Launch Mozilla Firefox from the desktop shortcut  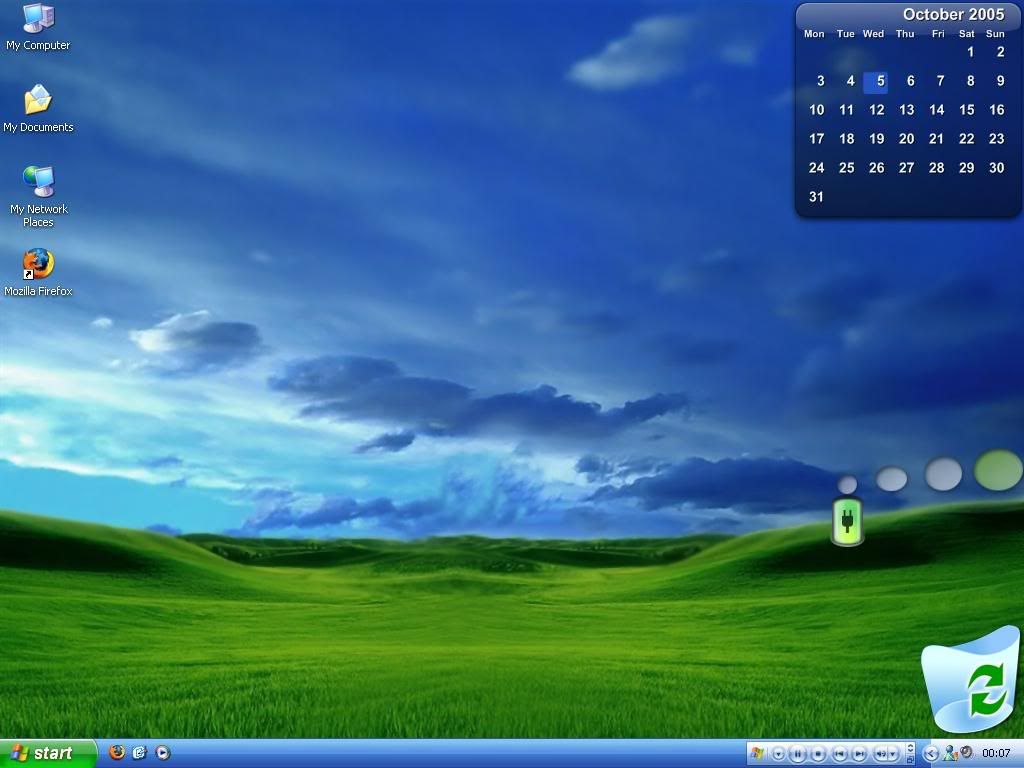pyautogui.click(x=38, y=265)
